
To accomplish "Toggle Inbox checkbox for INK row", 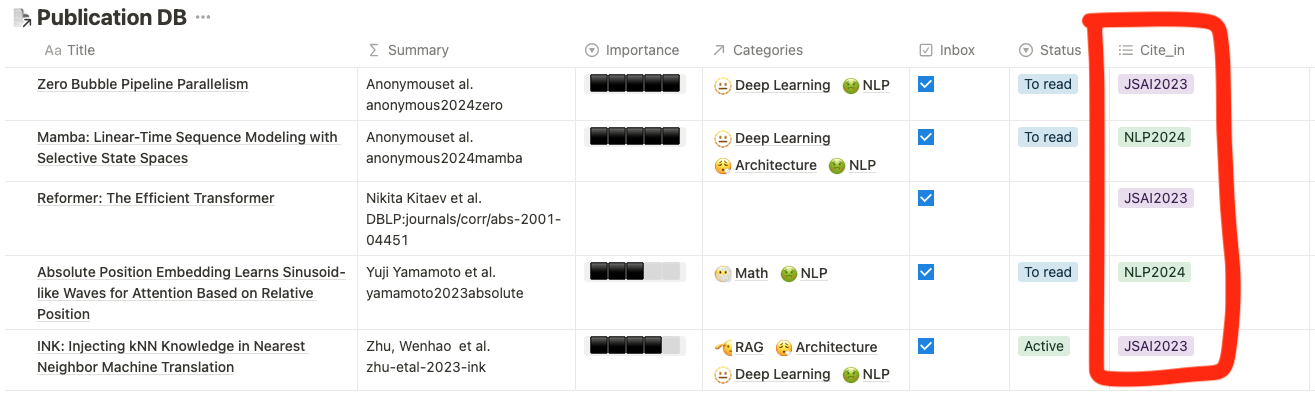I will 926,345.
